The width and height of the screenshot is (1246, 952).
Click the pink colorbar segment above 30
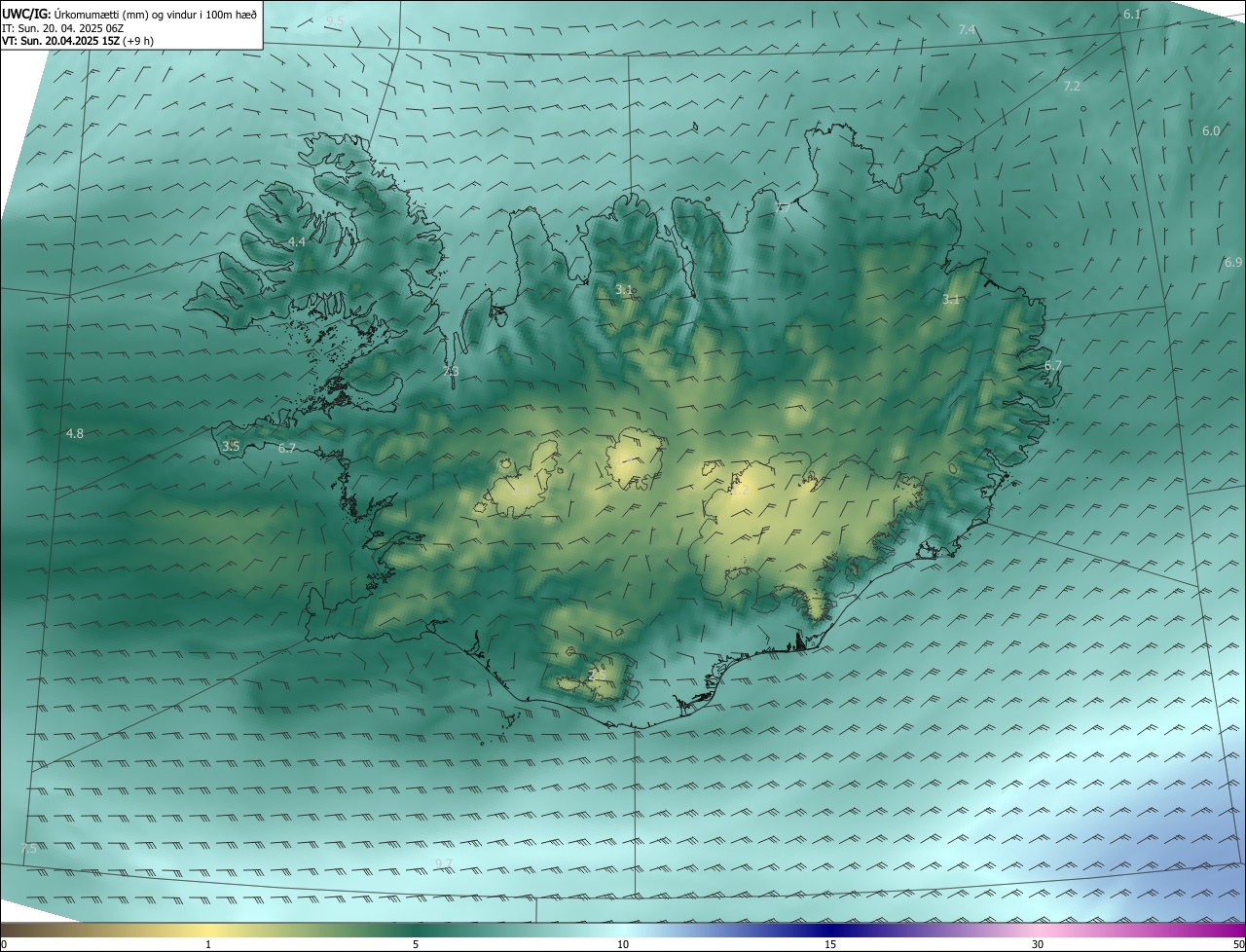click(x=1038, y=931)
